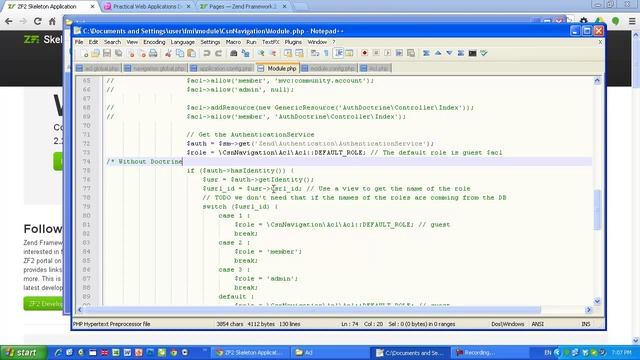Image resolution: width=640 pixels, height=360 pixels.
Task: Click Run macro multiple times icon
Action: click(399, 53)
